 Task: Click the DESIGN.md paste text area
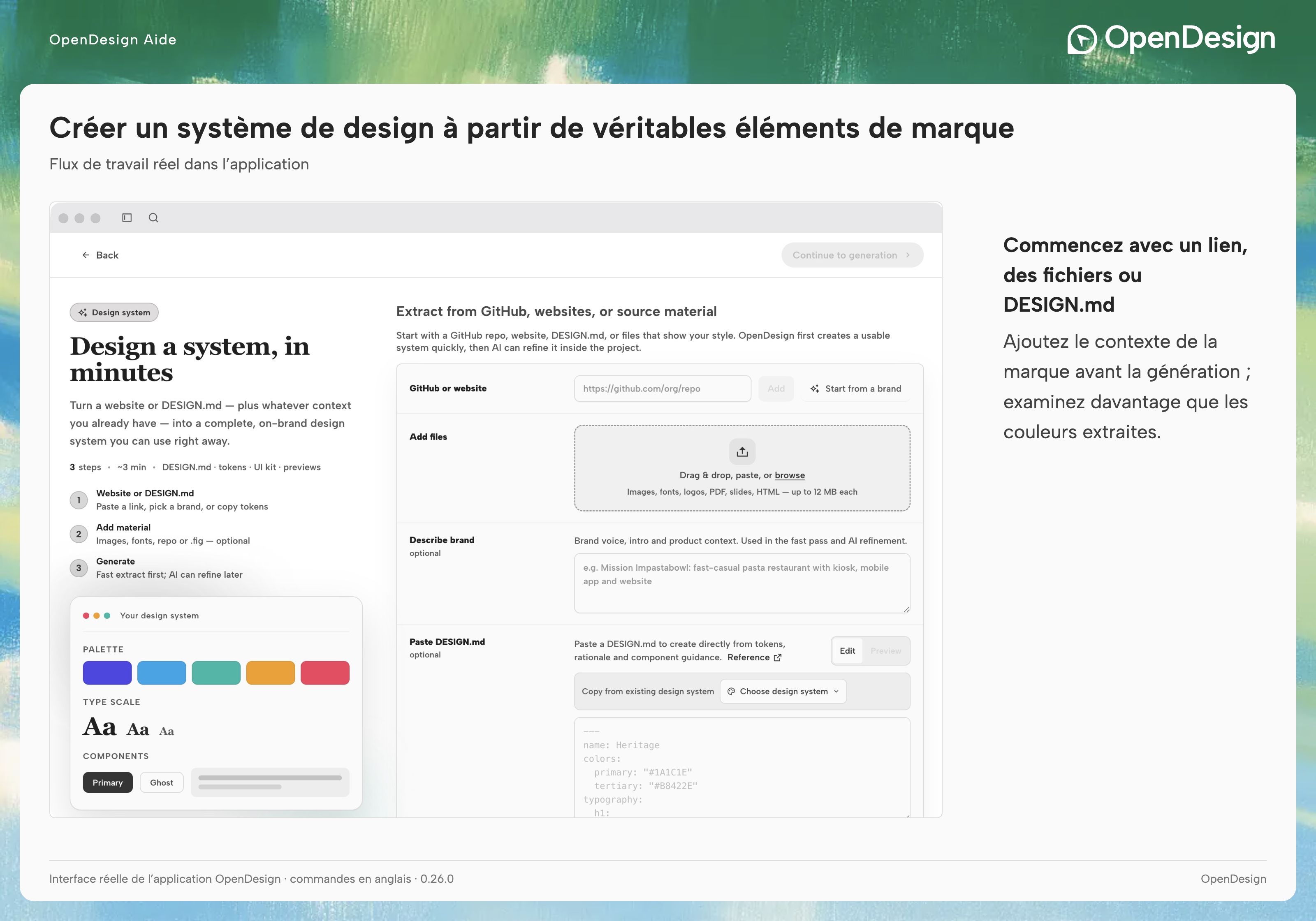pos(742,767)
